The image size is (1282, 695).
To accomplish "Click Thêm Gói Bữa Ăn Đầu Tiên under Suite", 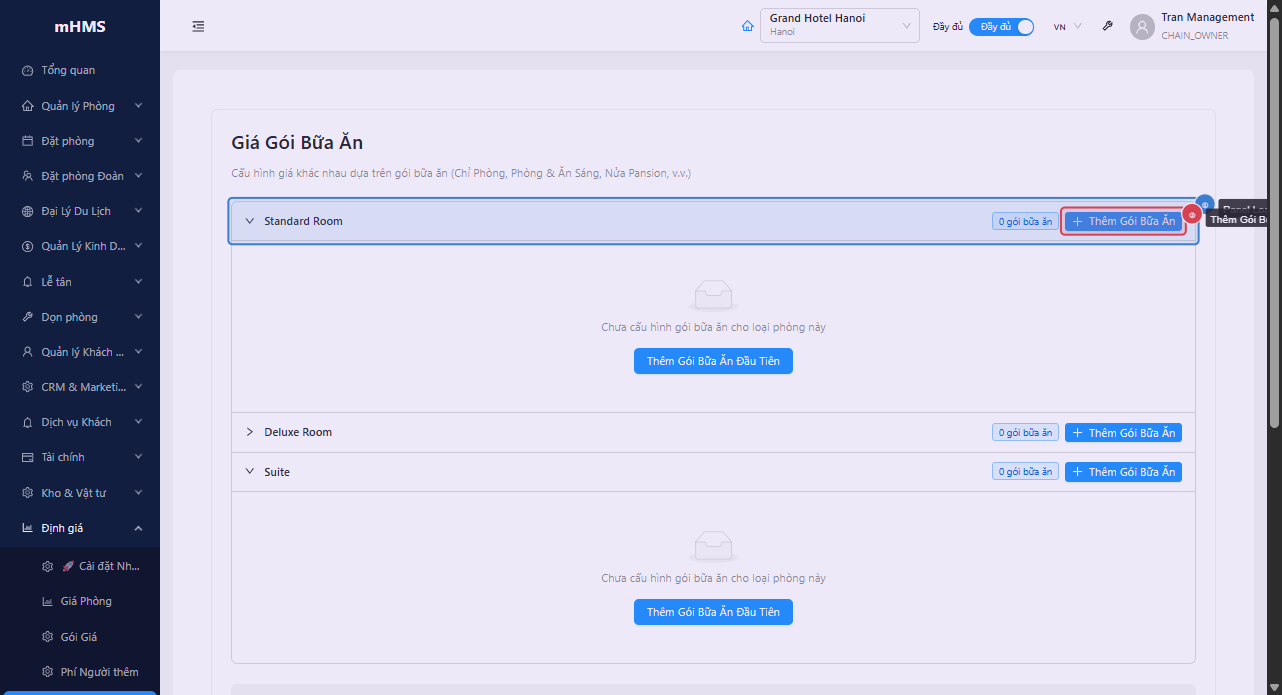I will pyautogui.click(x=713, y=612).
